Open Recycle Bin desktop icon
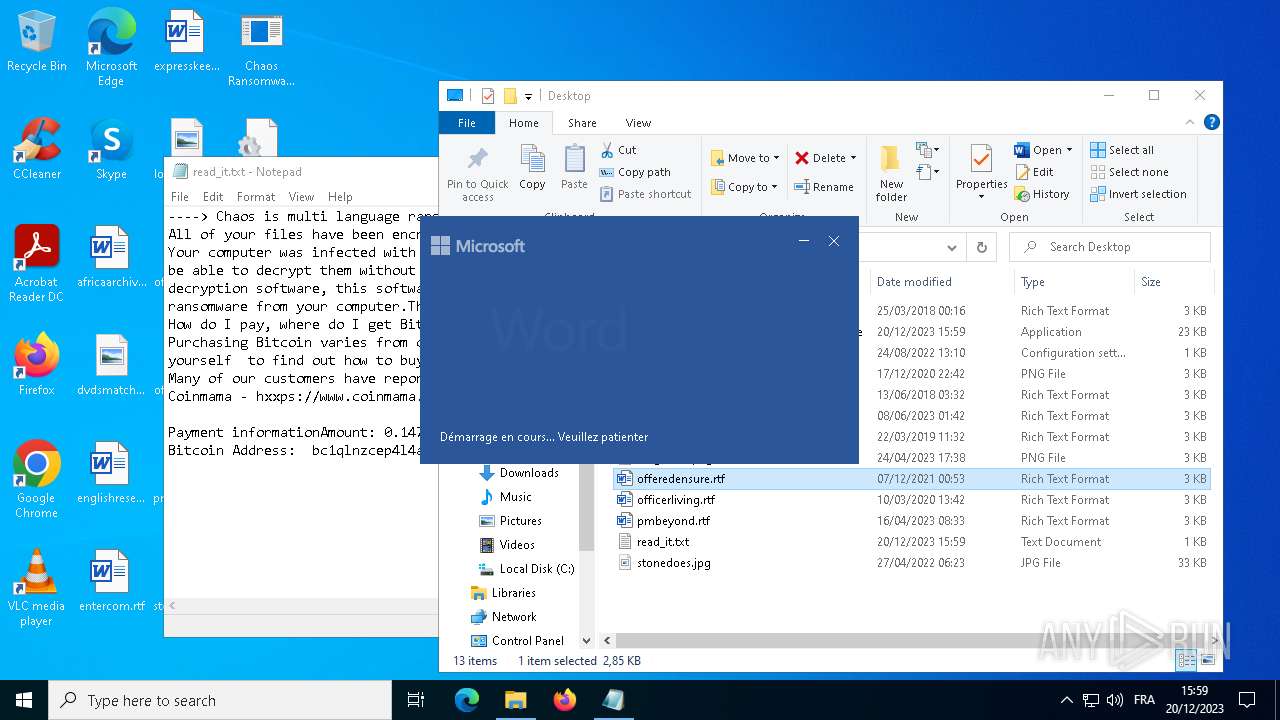Image resolution: width=1280 pixels, height=720 pixels. (37, 42)
